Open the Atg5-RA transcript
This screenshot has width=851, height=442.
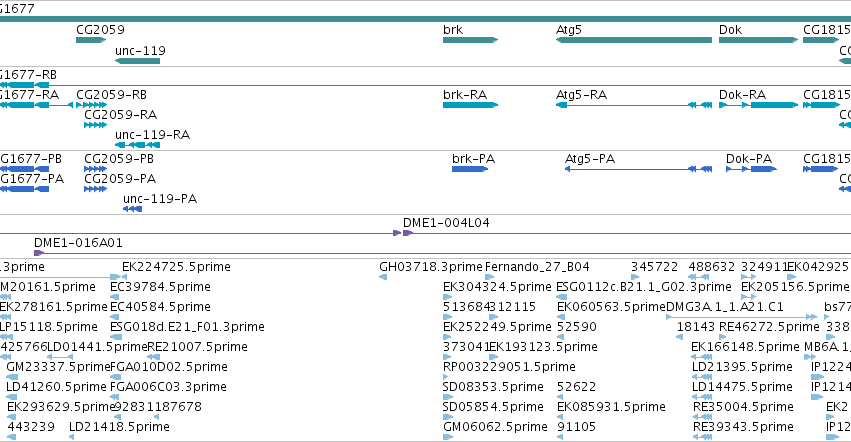pyautogui.click(x=633, y=105)
